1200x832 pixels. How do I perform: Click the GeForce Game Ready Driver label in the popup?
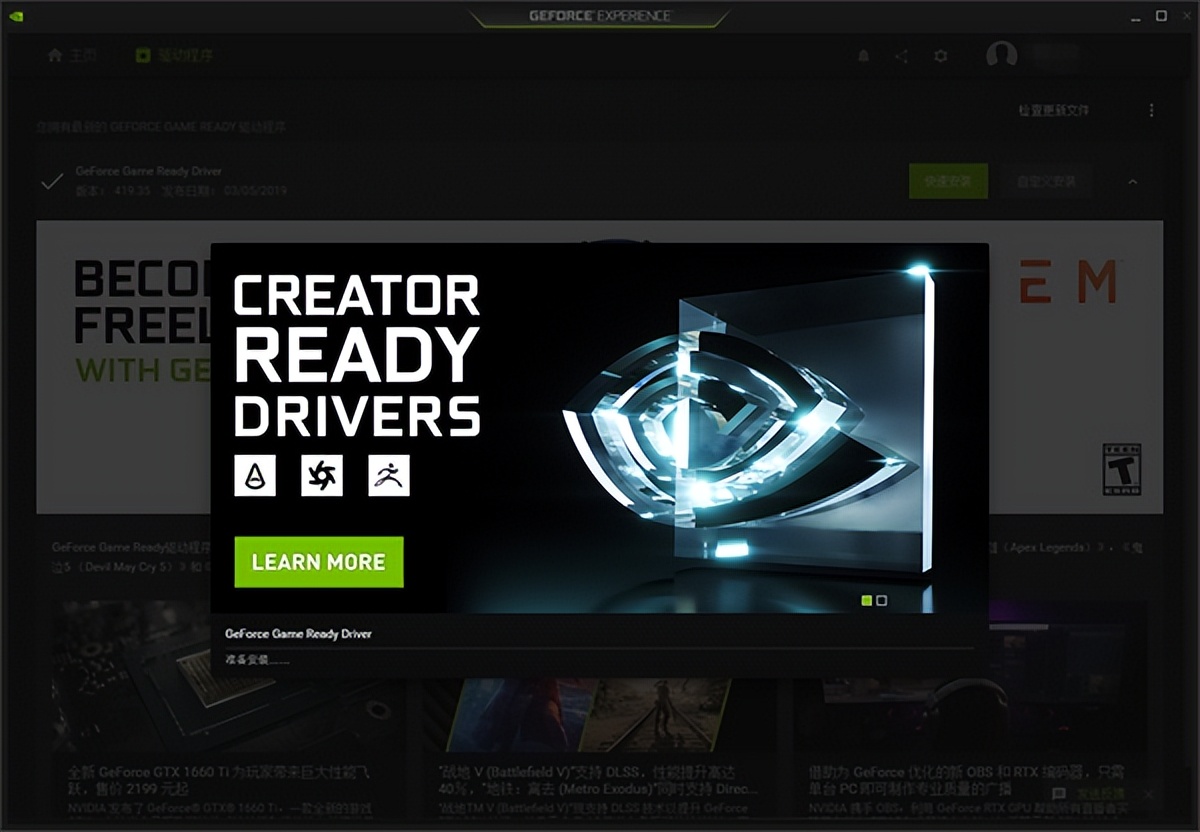(298, 634)
